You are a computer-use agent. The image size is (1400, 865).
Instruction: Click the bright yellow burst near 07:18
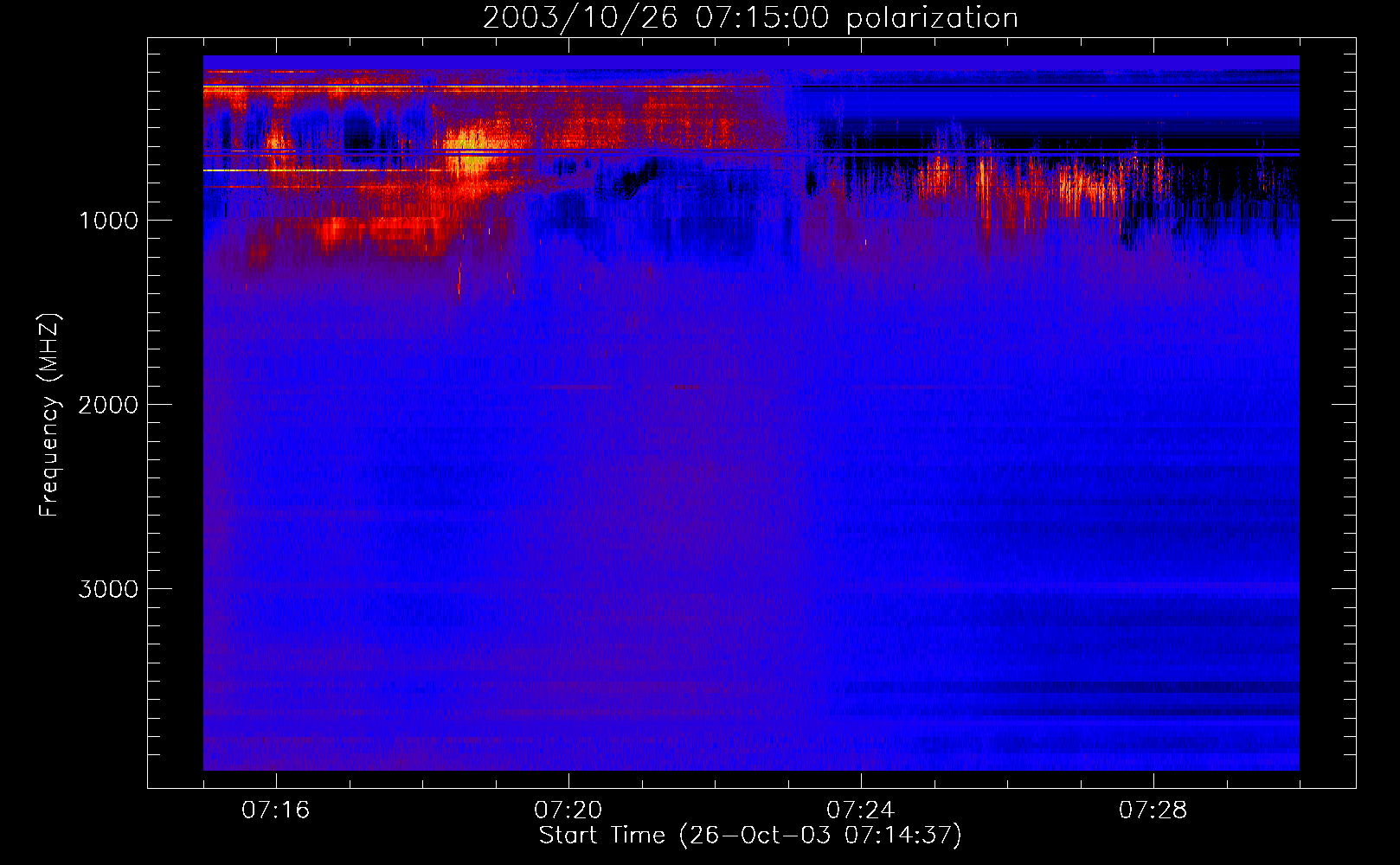pyautogui.click(x=472, y=151)
